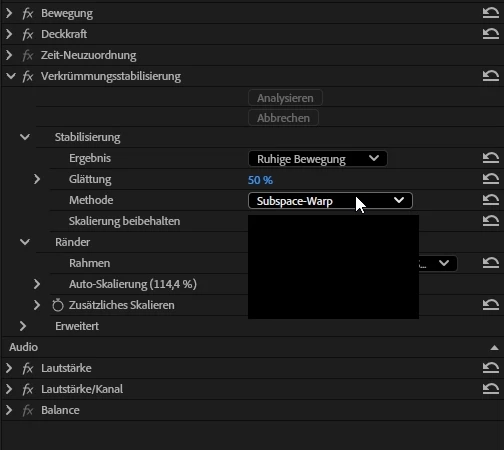The height and width of the screenshot is (450, 504).
Task: Expand the Zusätzliches Skalieren parameter
Action: tap(37, 305)
